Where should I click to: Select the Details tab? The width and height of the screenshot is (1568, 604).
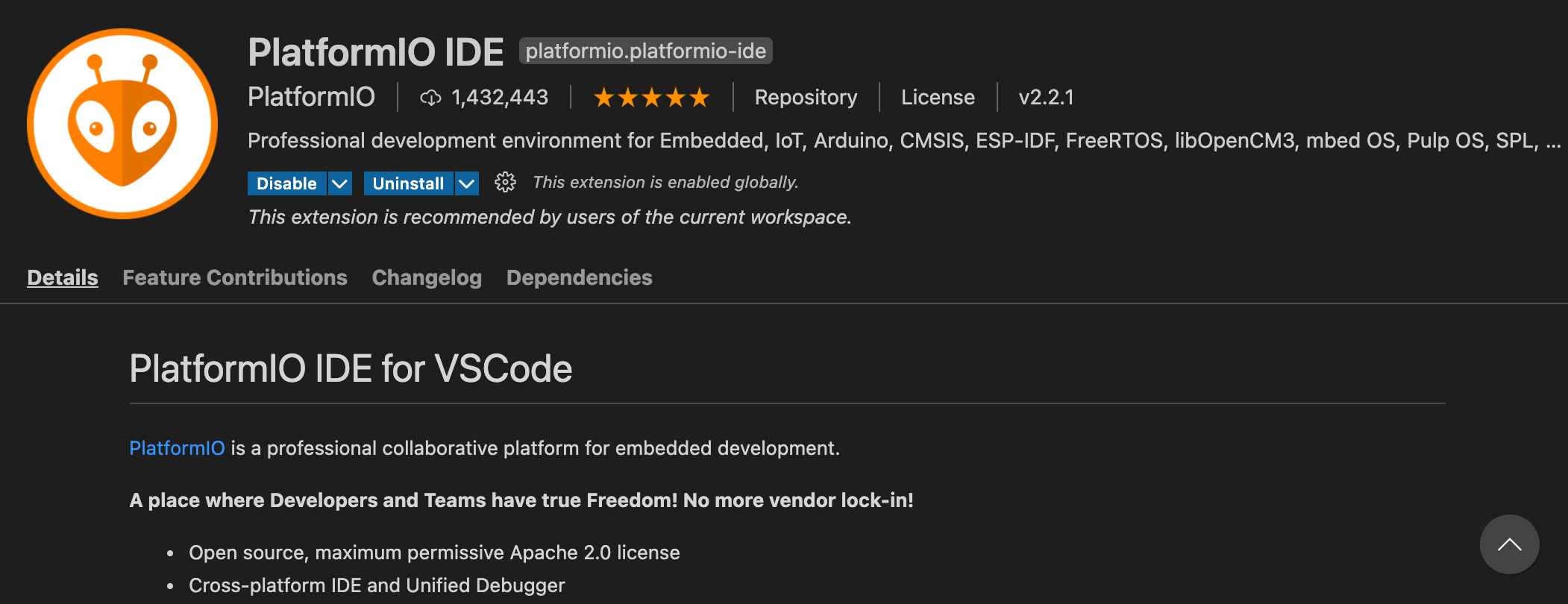(x=63, y=277)
